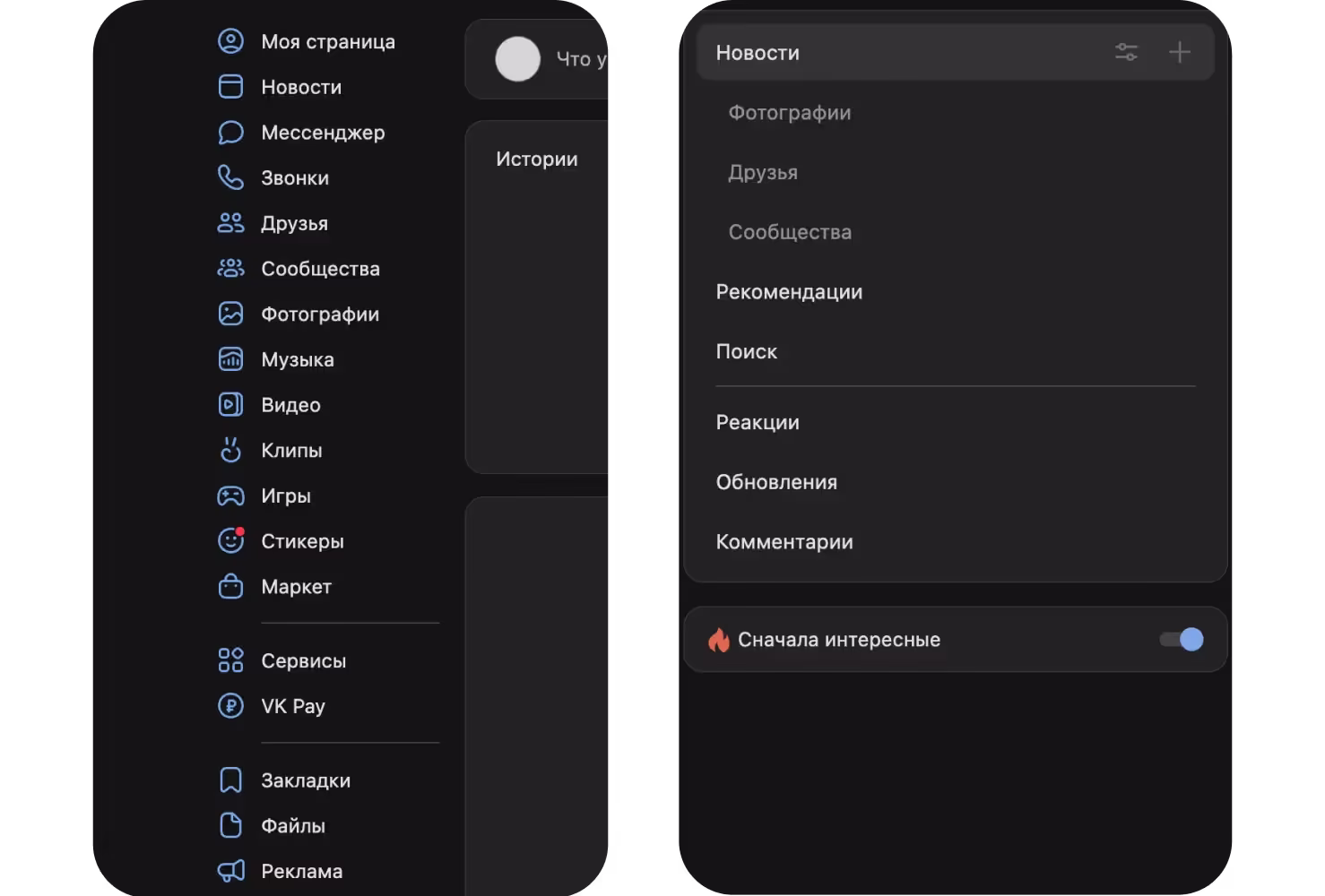The image size is (1325, 896).
Task: Click the Клипы hand icon
Action: click(x=230, y=450)
